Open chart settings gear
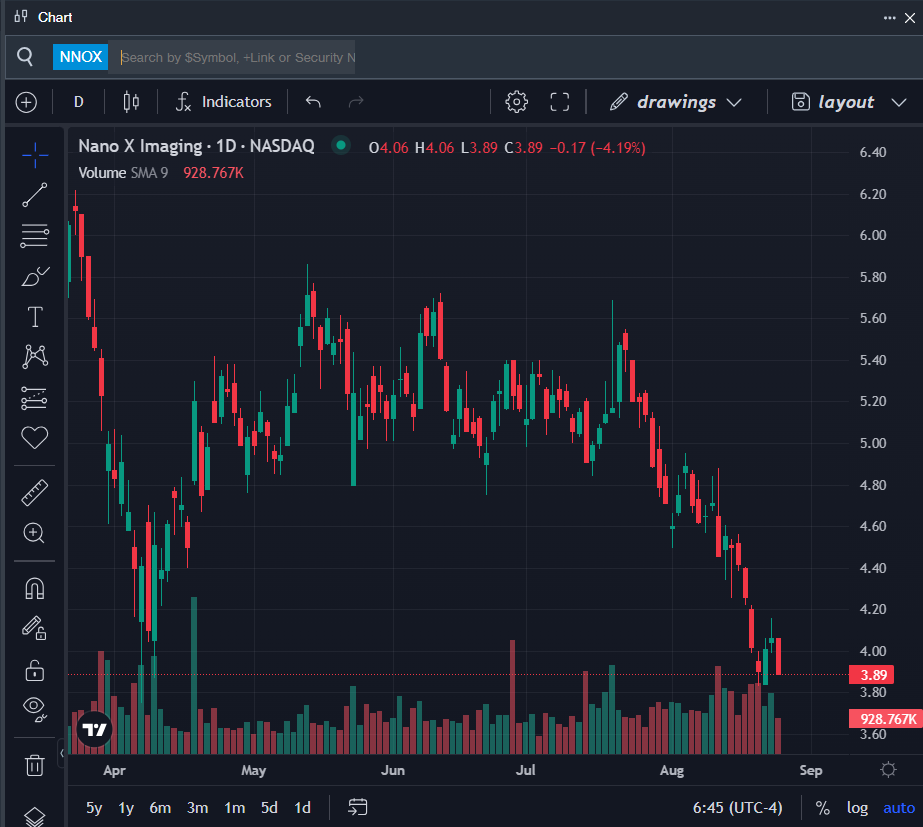 (516, 102)
